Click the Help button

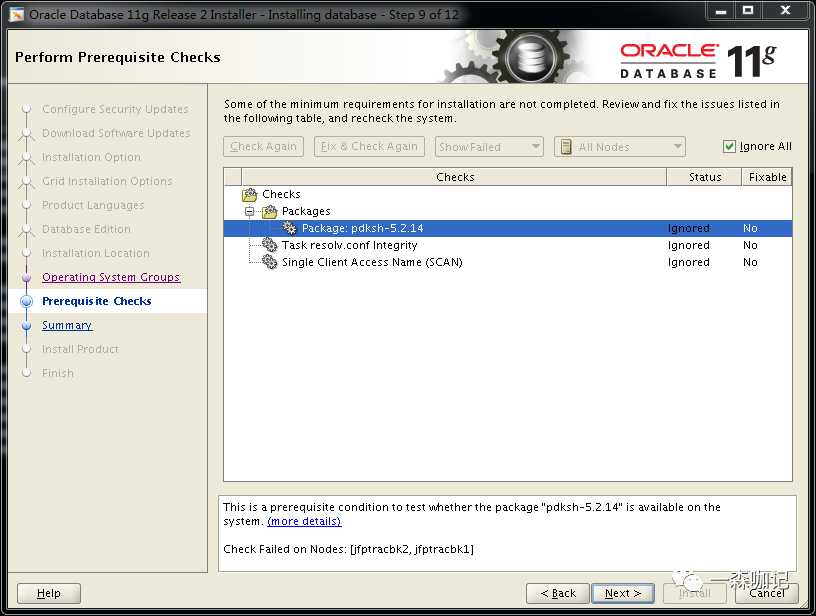pyautogui.click(x=49, y=593)
